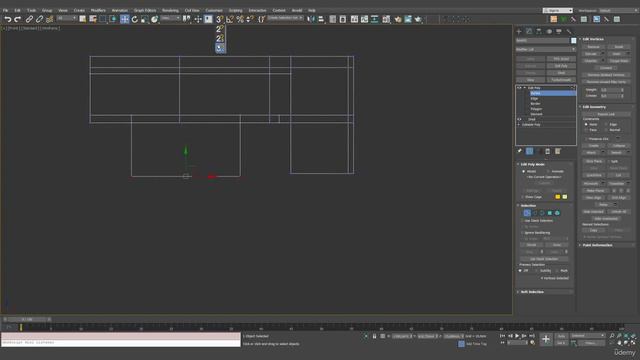The height and width of the screenshot is (360, 640).
Task: Select SubObj preview selection radio button
Action: 537,271
